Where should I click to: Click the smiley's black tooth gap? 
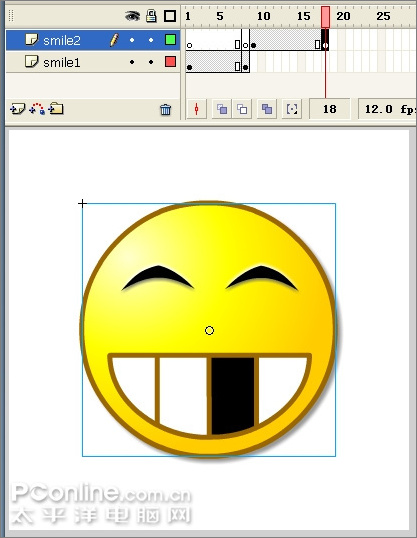[233, 395]
